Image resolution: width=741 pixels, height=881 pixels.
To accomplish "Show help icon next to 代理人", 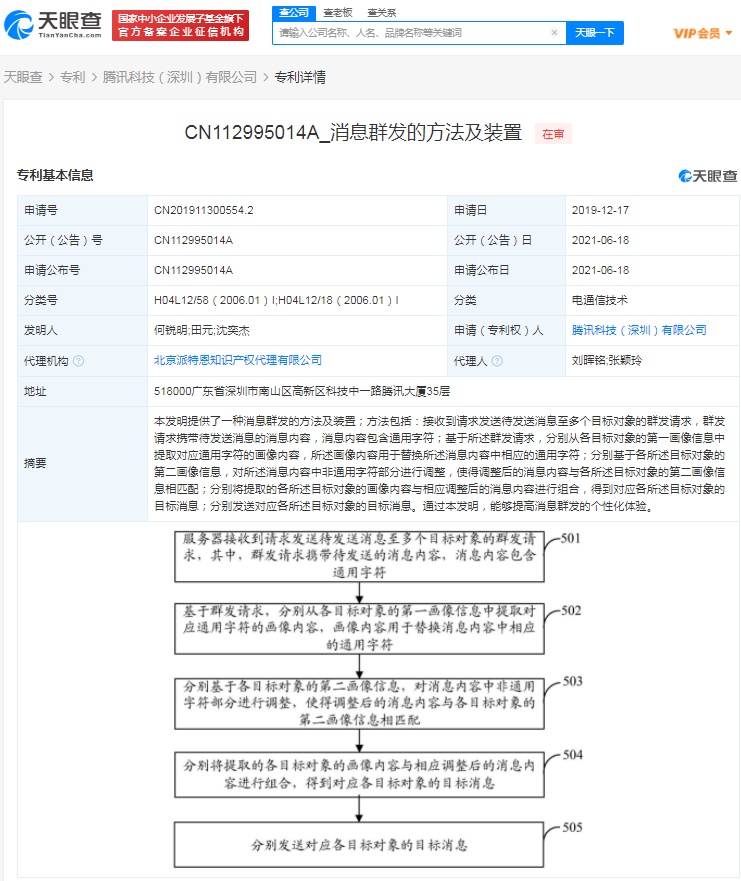I will [x=497, y=361].
